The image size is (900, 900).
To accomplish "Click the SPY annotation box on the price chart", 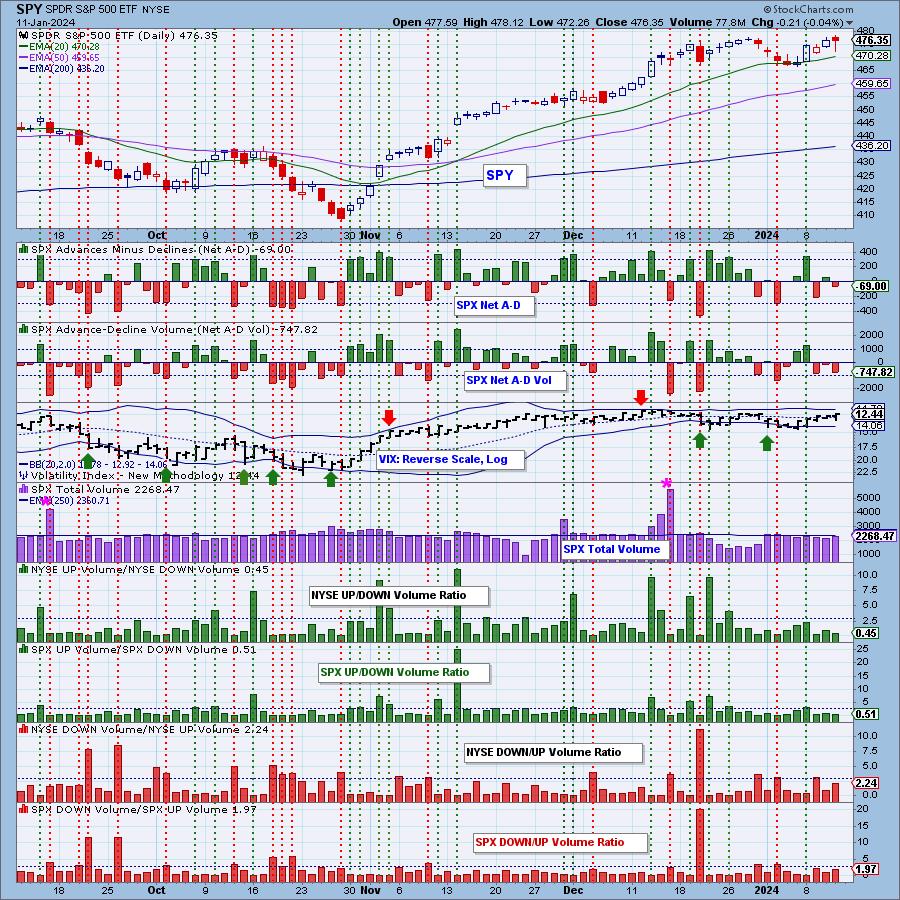I will coord(503,175).
